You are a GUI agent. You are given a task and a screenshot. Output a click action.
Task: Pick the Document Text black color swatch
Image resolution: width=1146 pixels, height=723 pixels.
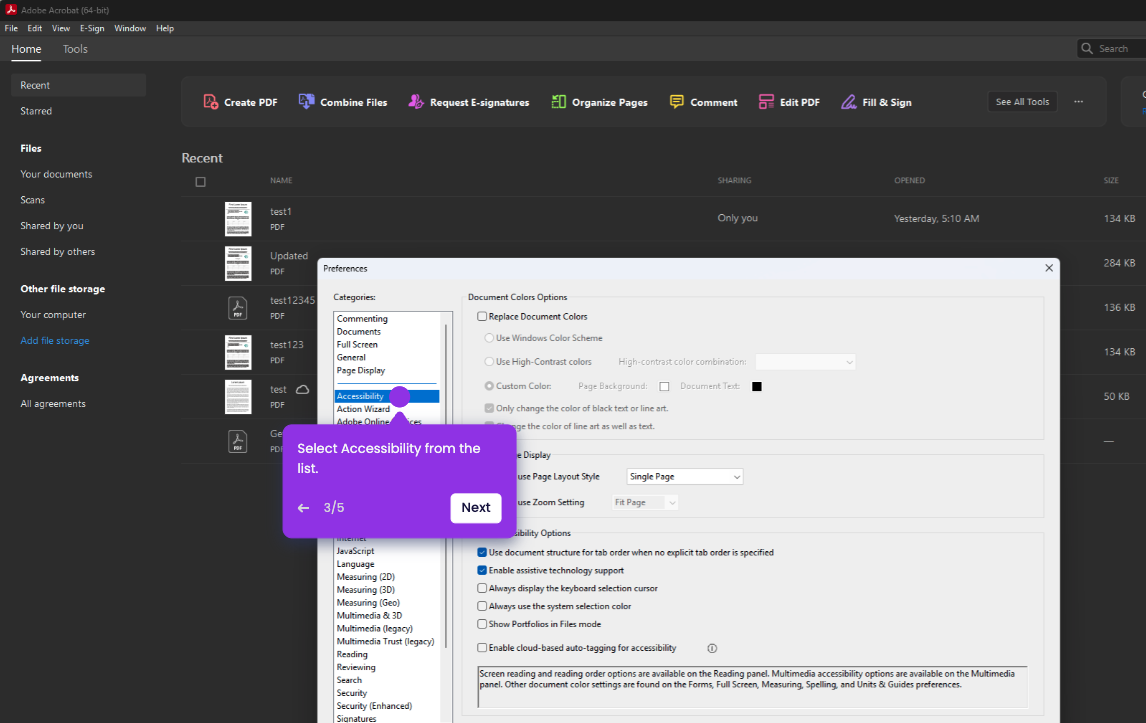click(757, 386)
